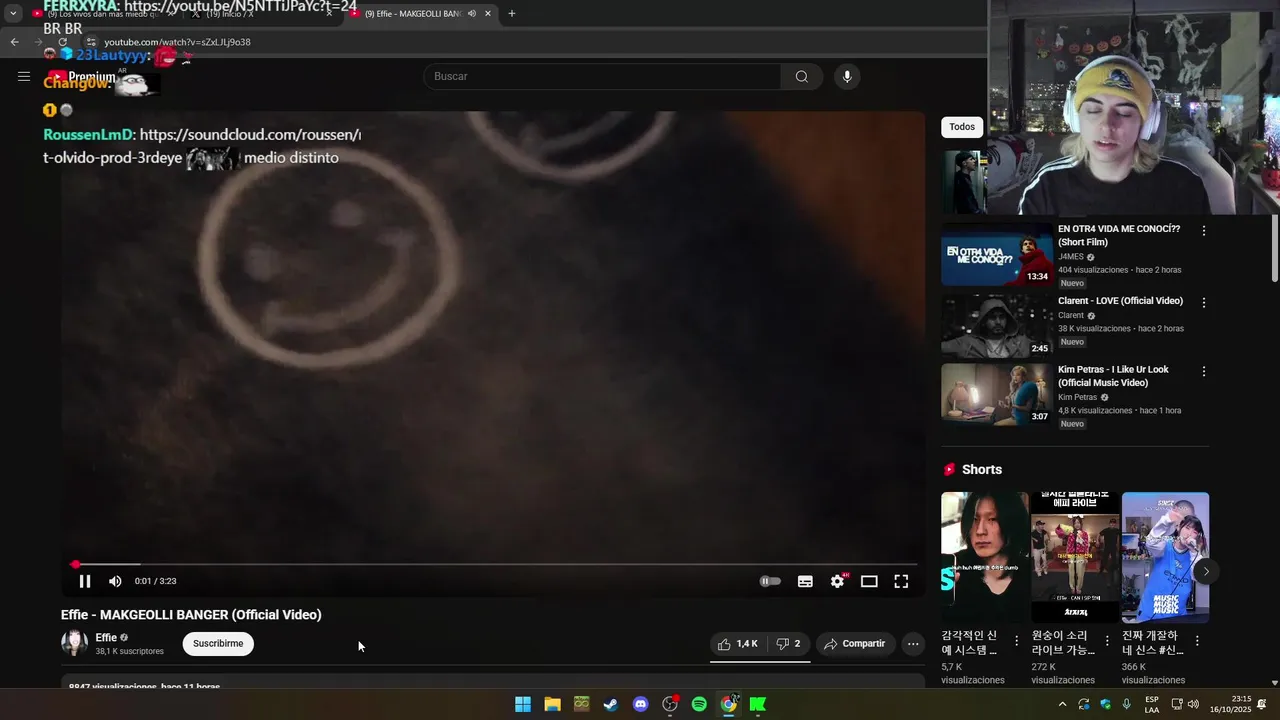The height and width of the screenshot is (720, 1280).
Task: Click the youtube.com address bar URL
Action: [177, 42]
